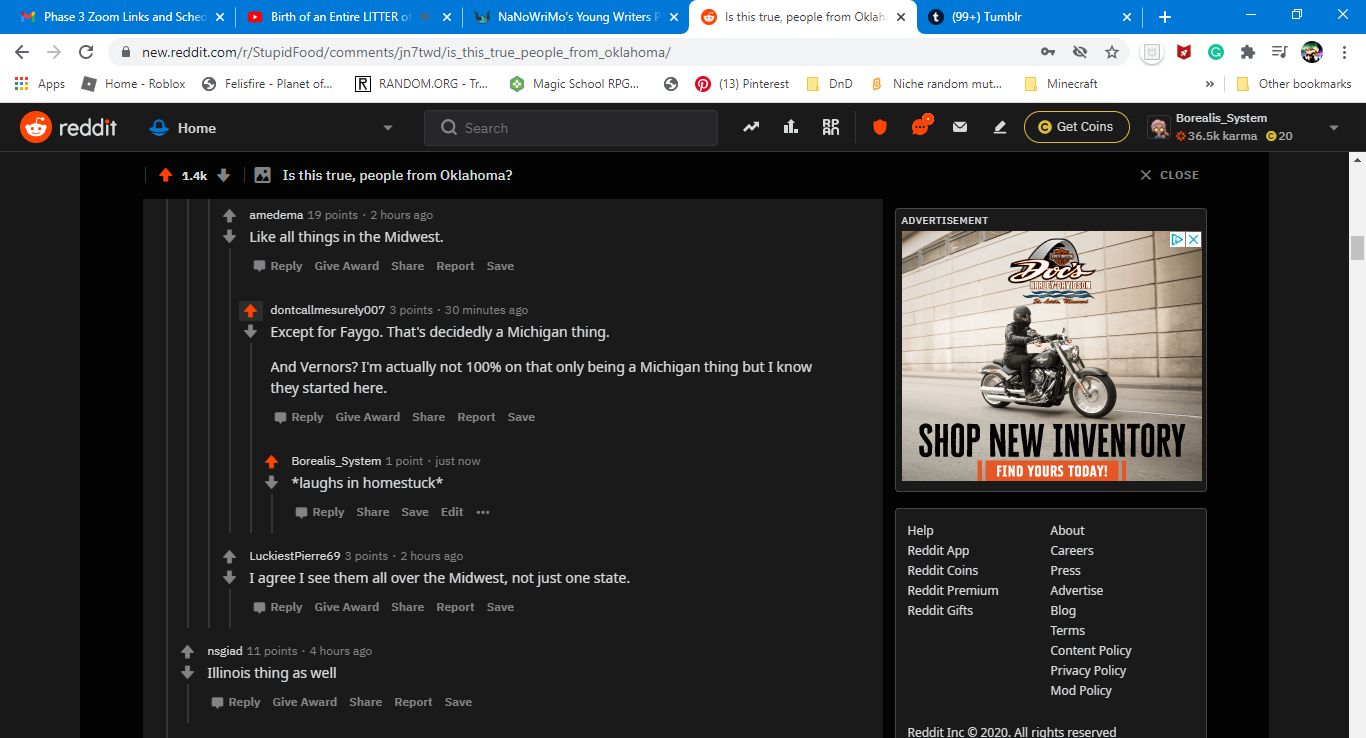Open the moderation shield icon

[880, 127]
